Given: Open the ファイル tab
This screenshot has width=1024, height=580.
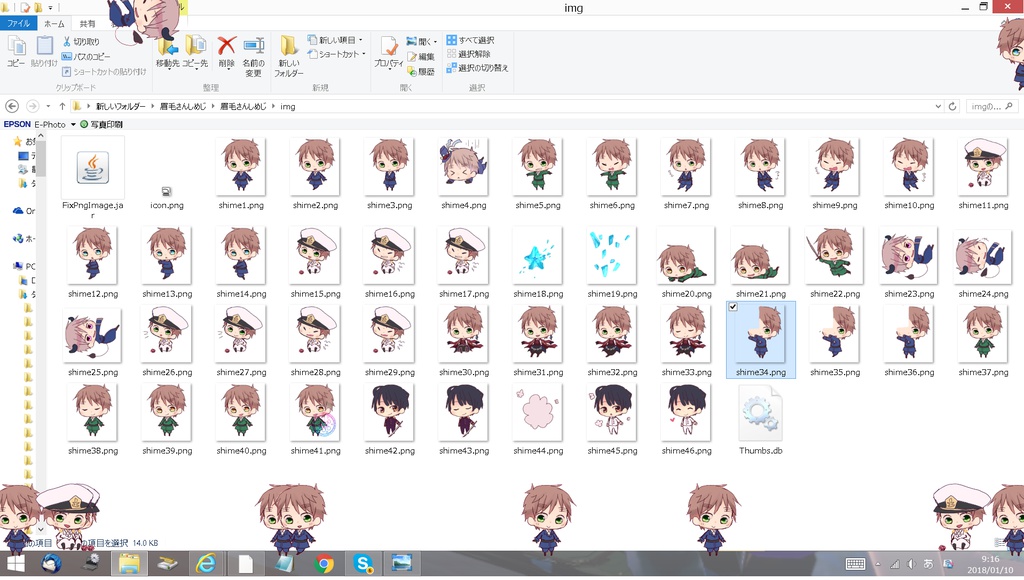Looking at the screenshot, I should 18,24.
